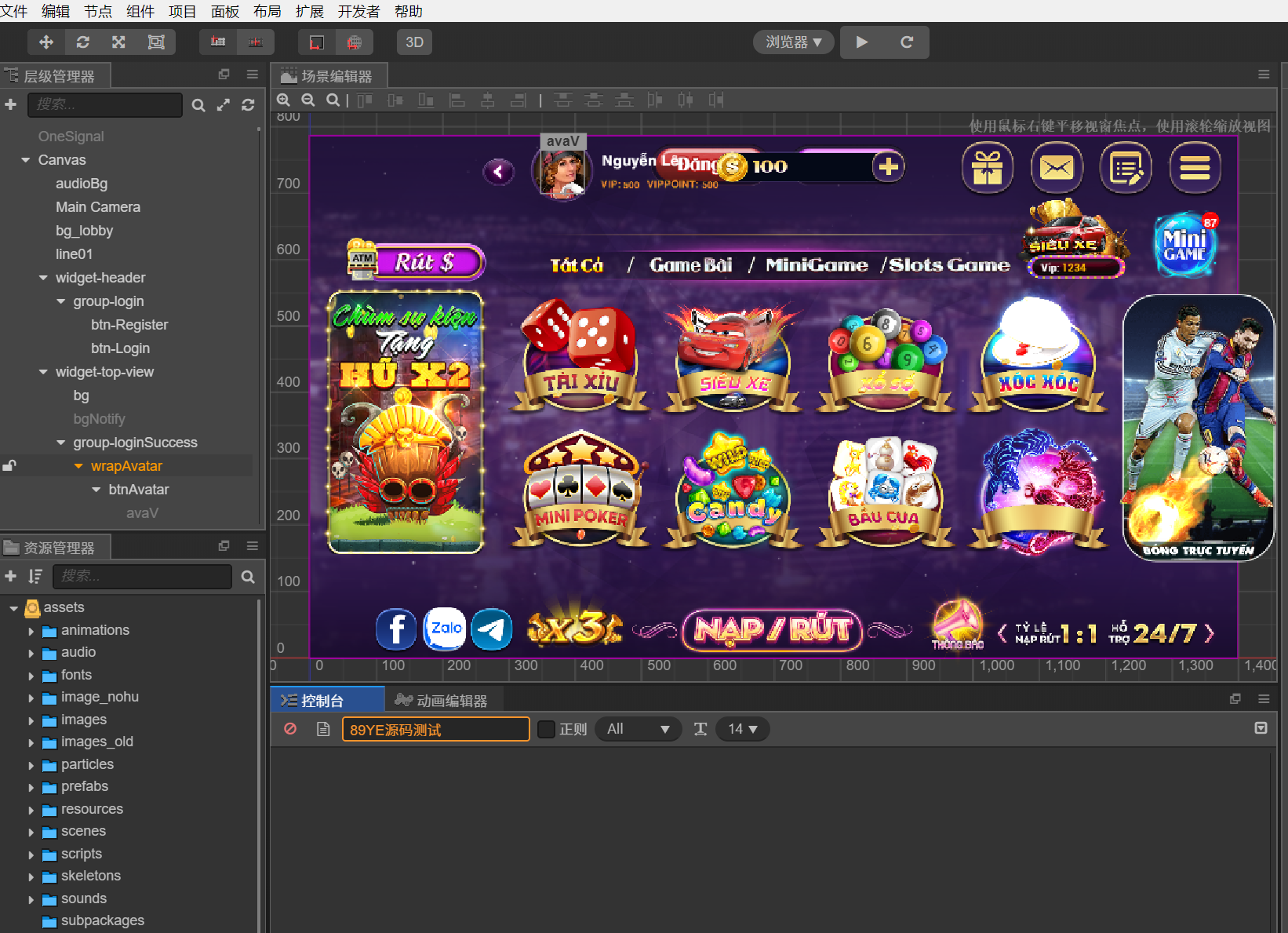Screen dimensions: 1288x933
Task: Collapse the widget-header node
Action: click(44, 278)
